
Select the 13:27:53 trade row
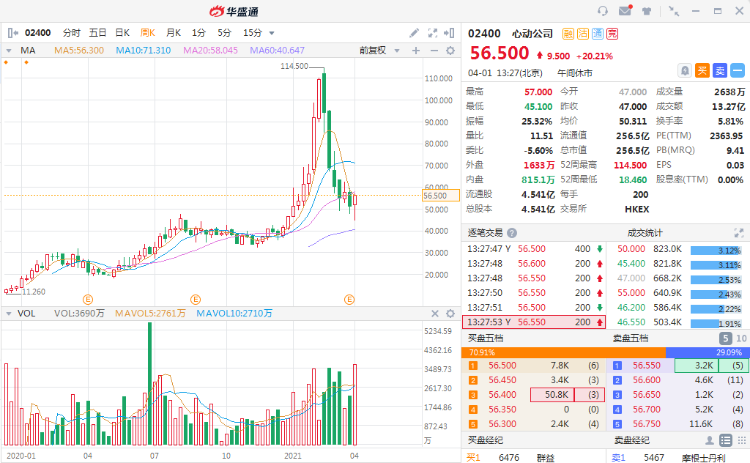[534, 322]
